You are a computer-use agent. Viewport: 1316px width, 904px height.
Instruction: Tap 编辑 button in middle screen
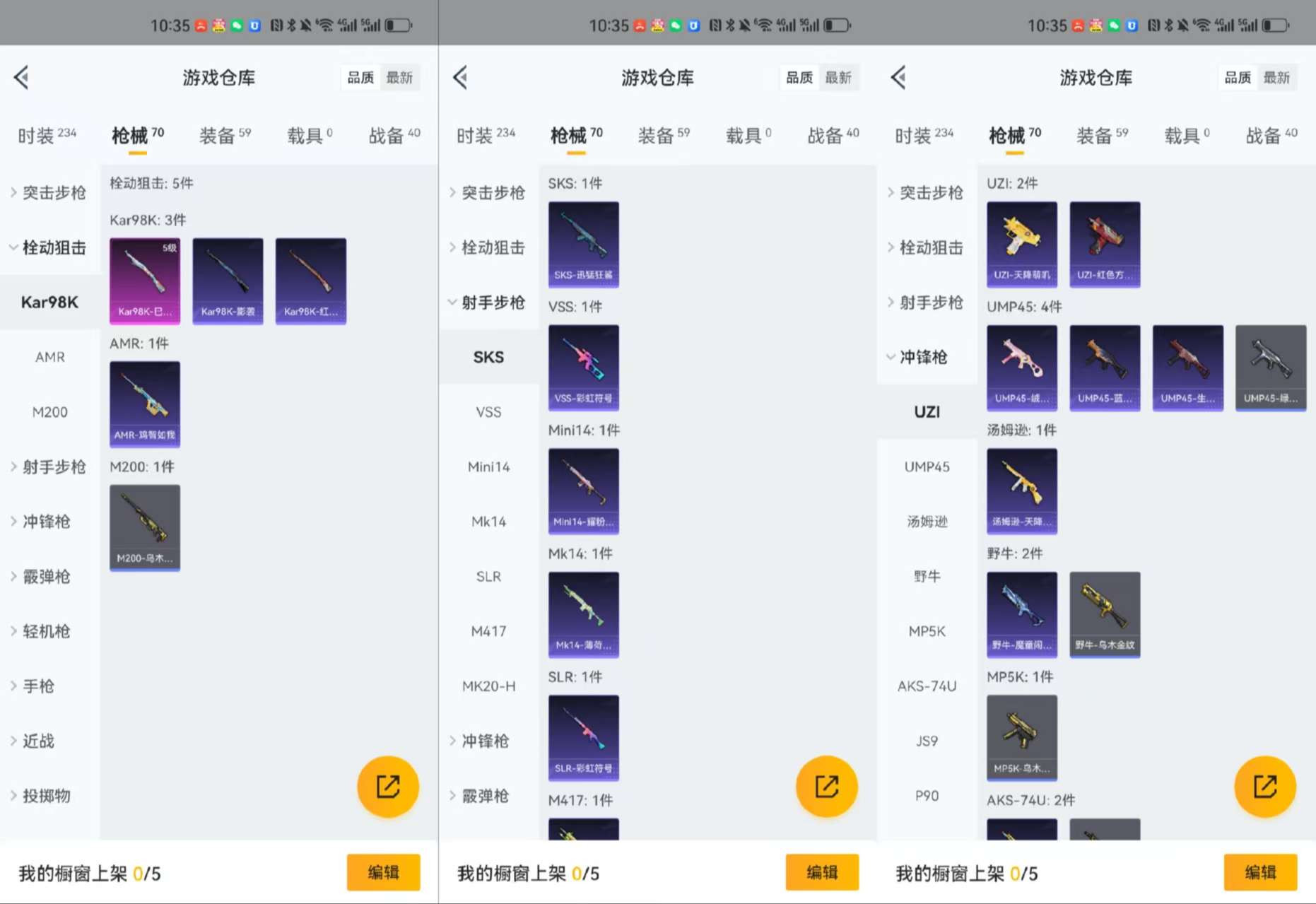click(x=822, y=872)
